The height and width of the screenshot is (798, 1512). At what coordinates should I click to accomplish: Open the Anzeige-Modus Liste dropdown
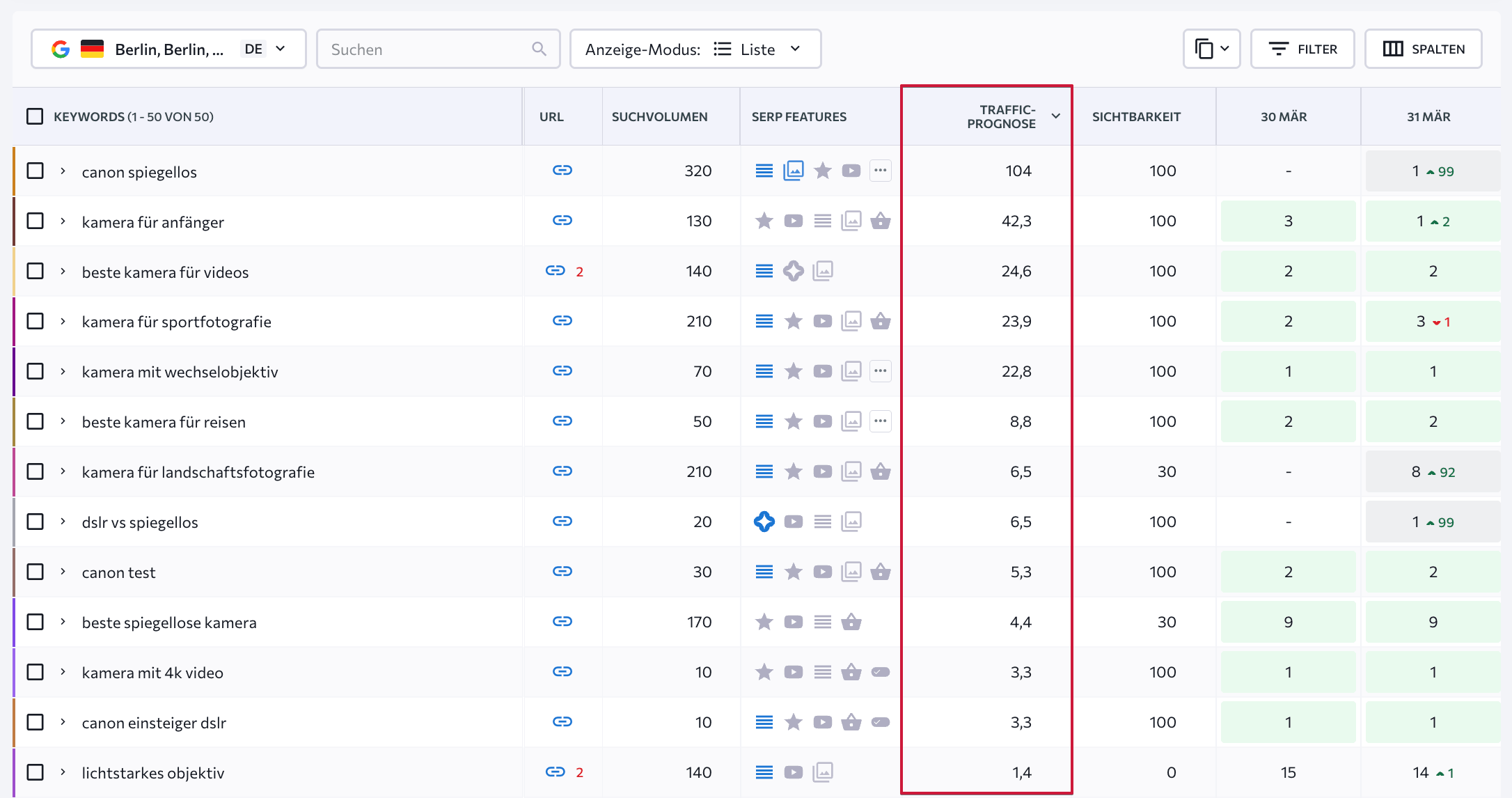795,49
